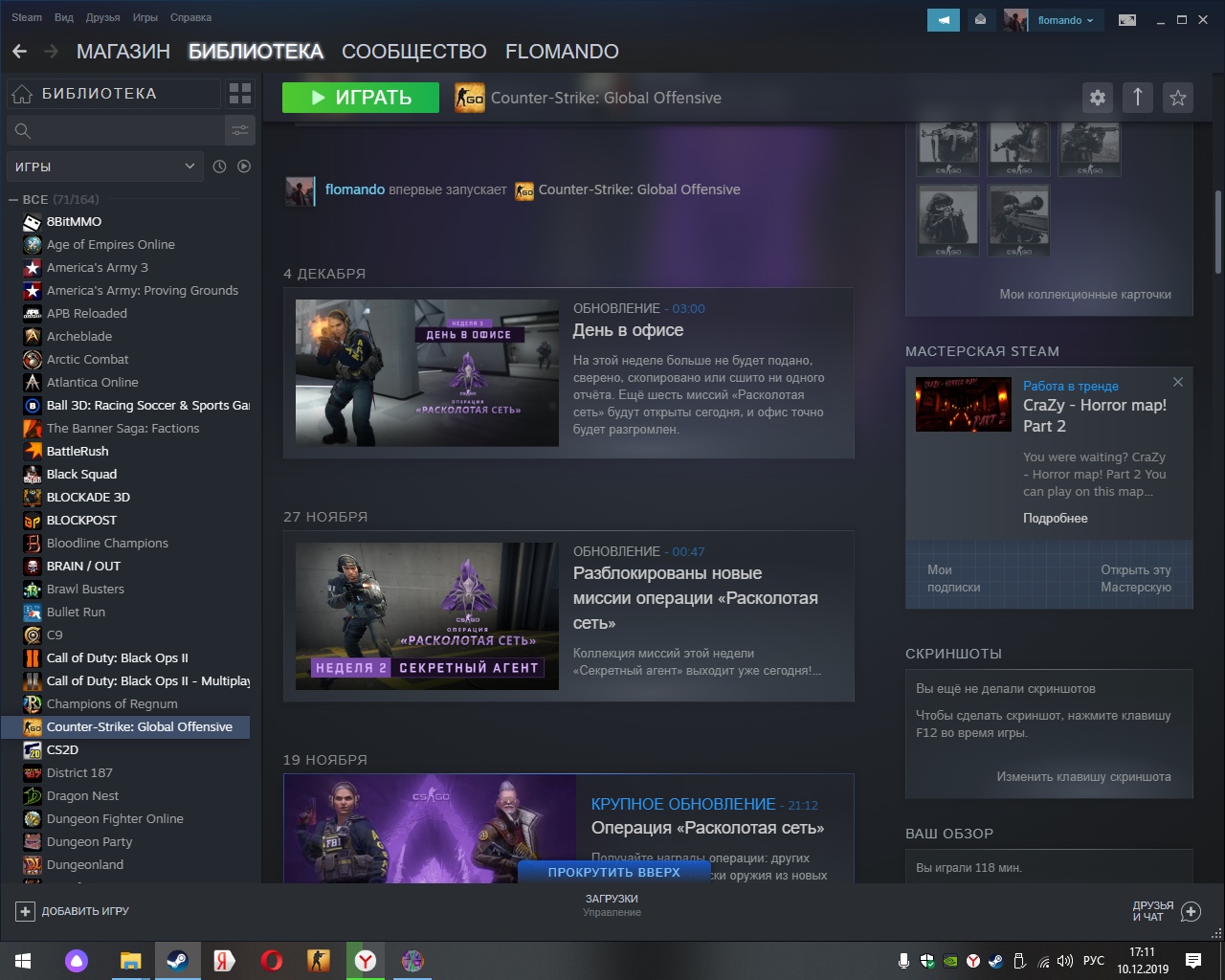Open the Друзья menu
This screenshot has height=980, width=1225.
point(102,17)
